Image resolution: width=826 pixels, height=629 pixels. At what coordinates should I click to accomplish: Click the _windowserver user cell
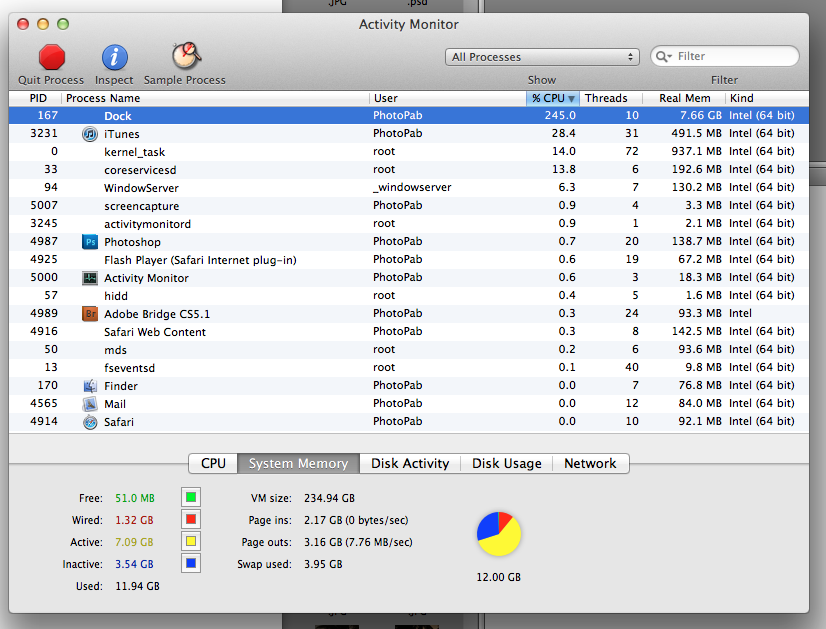pos(412,188)
